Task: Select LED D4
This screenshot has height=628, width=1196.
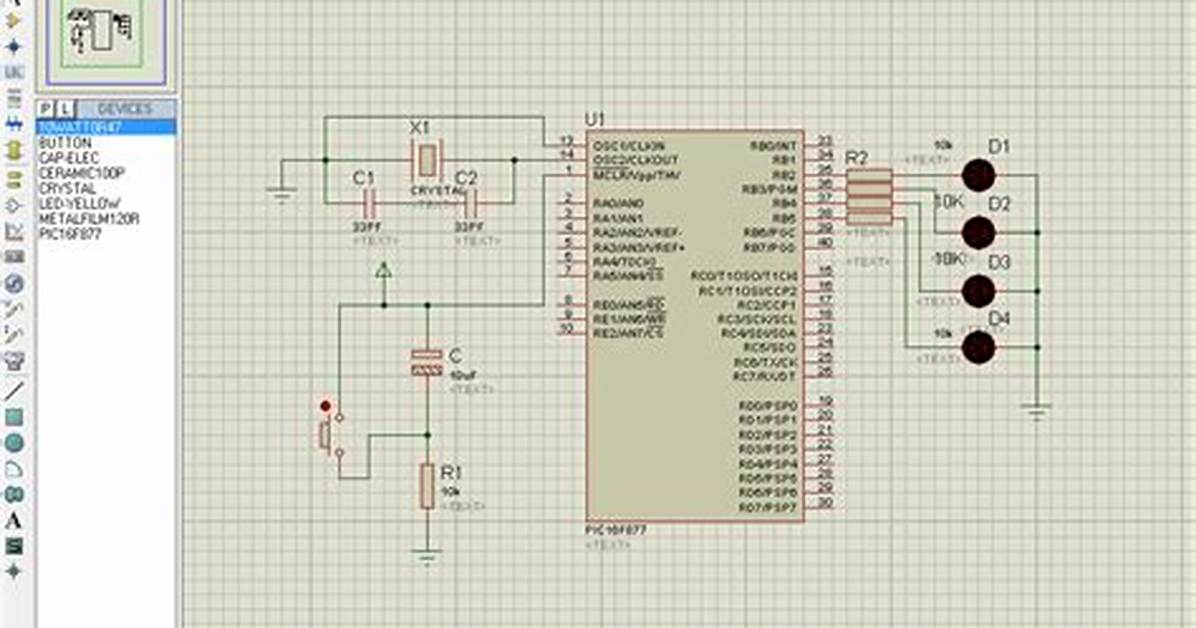Action: [x=978, y=348]
